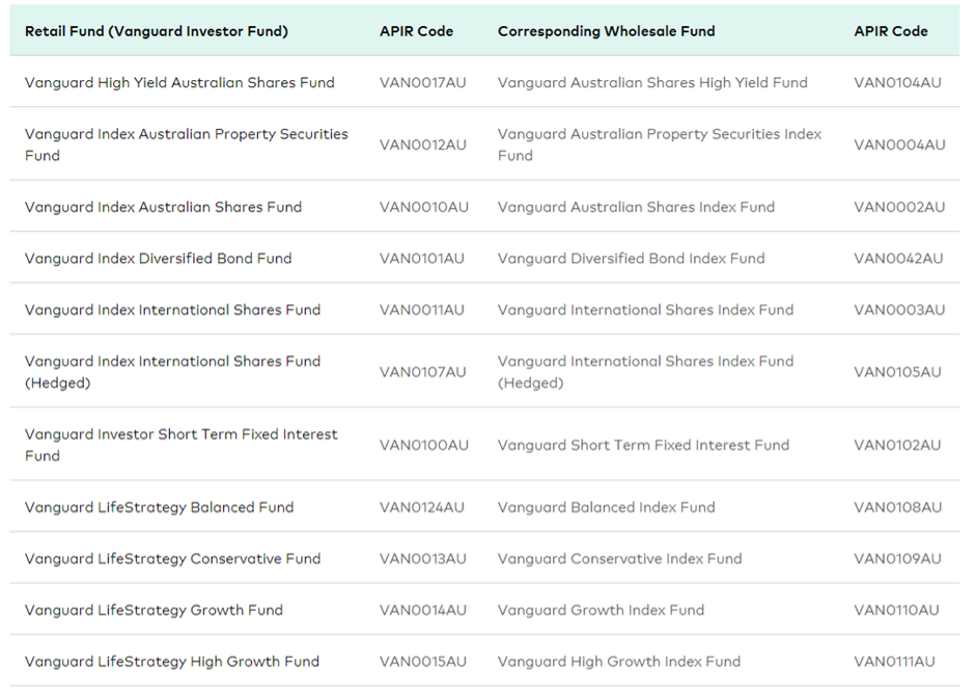Click the unhedged 'Vanguard International Shares Index Fund' cell
Screen dimensions: 979x693
pyautogui.click(x=646, y=310)
